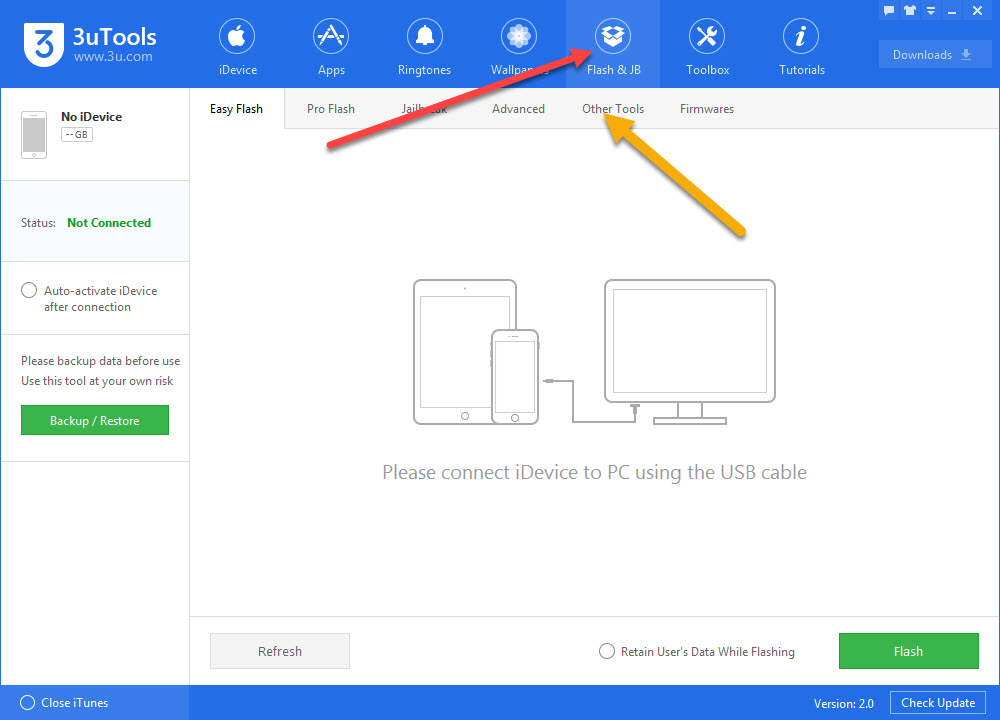Close the 3uTools window
The image size is (1000, 720).
click(x=977, y=11)
